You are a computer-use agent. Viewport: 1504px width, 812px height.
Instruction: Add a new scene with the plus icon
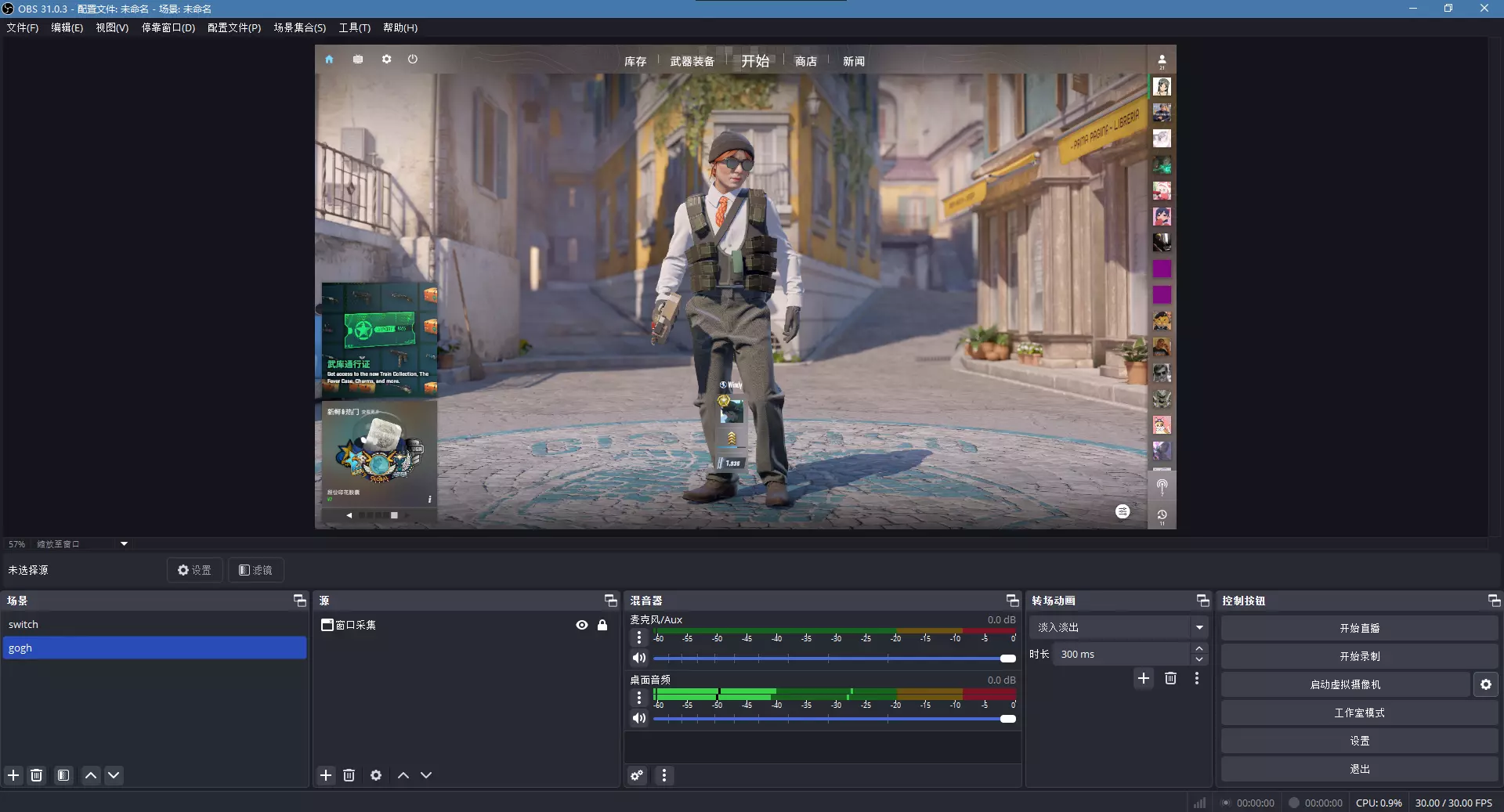coord(13,775)
